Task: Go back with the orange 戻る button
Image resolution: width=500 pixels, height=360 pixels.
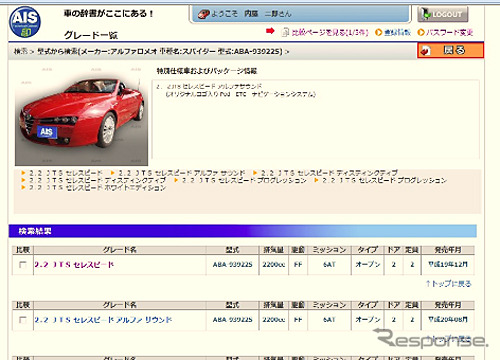Action: 450,51
